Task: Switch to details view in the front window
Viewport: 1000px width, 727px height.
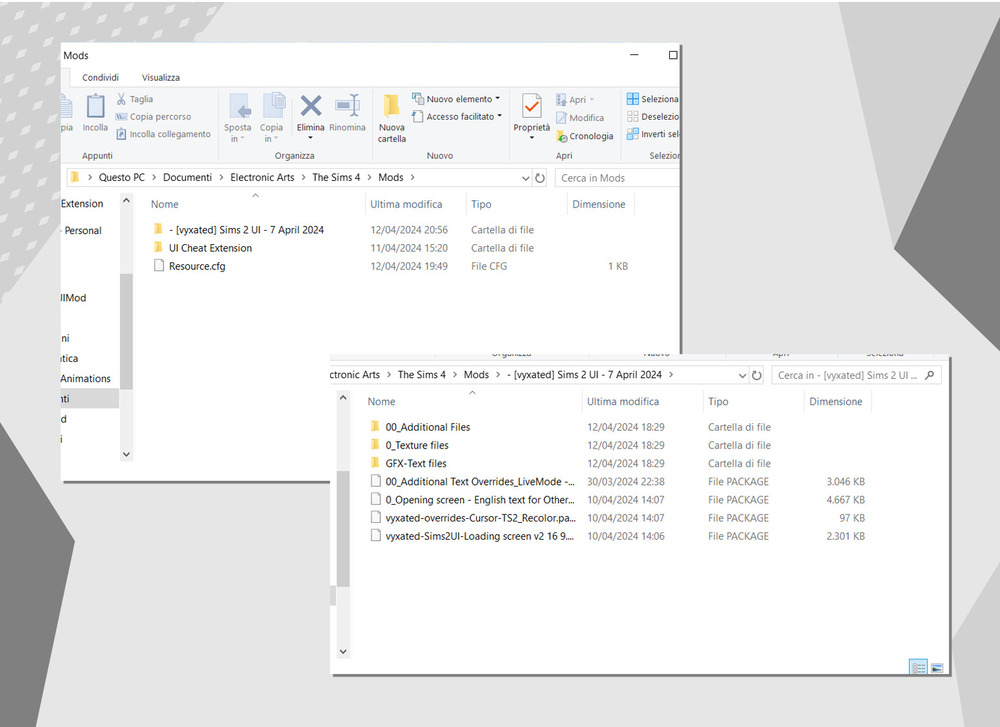Action: pos(918,668)
